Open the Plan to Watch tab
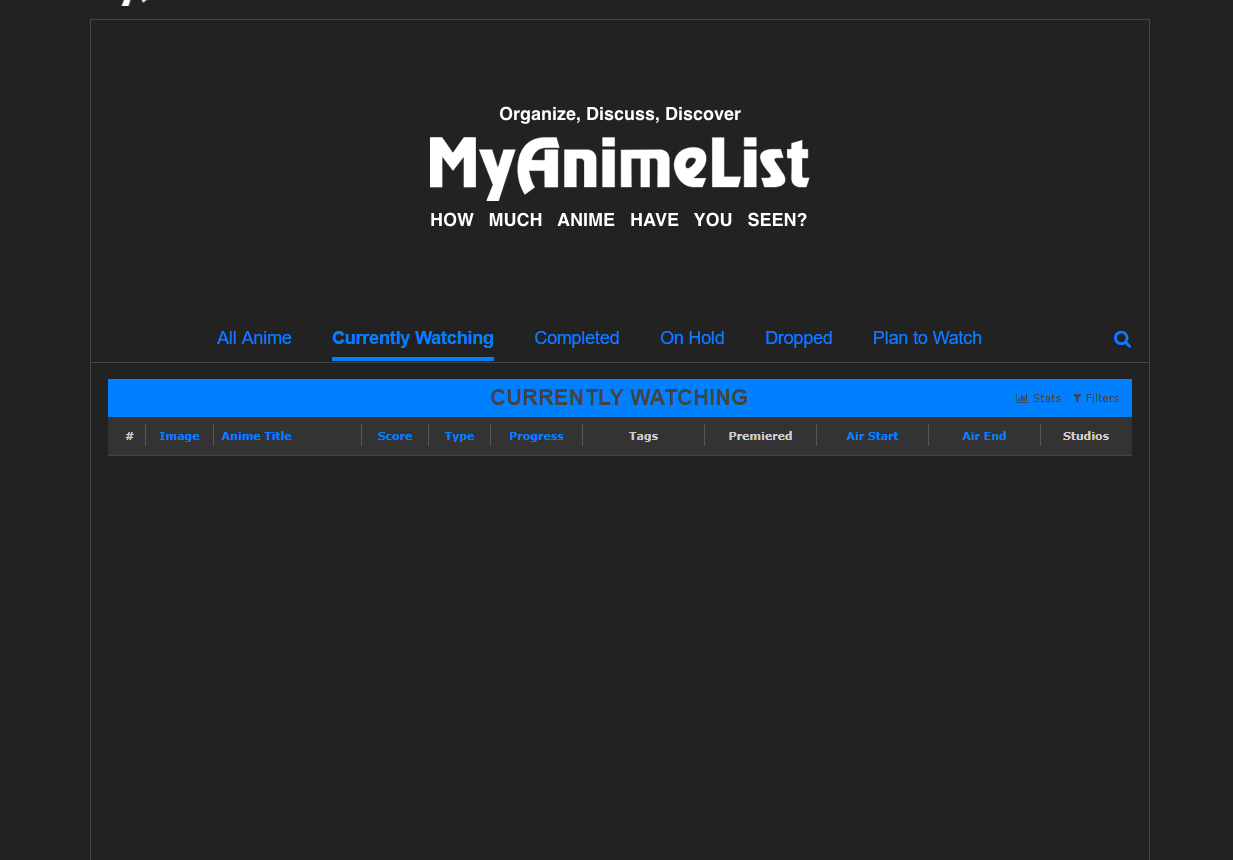The image size is (1233, 860). pyautogui.click(x=927, y=338)
